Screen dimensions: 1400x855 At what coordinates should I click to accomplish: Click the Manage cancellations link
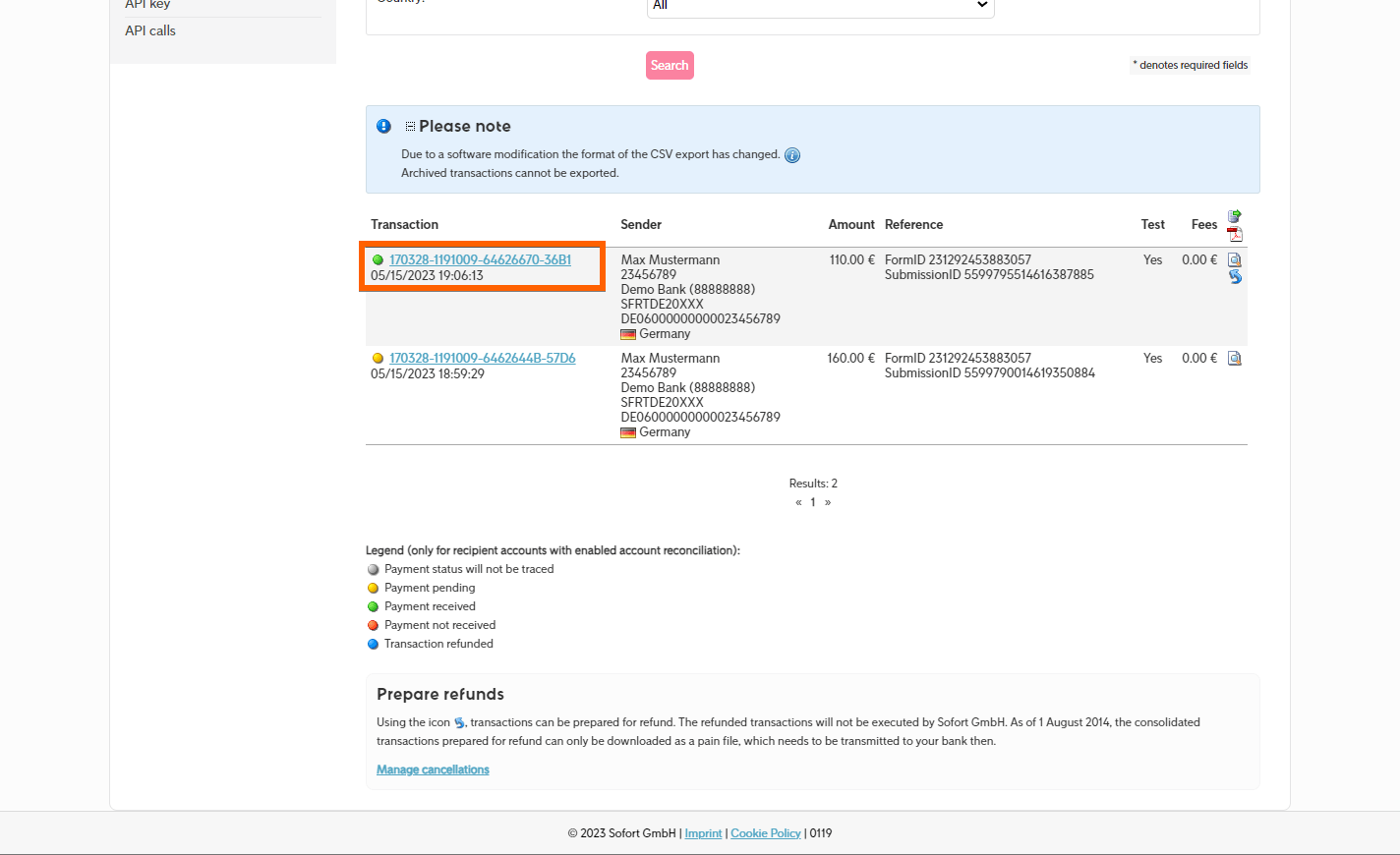click(x=433, y=769)
